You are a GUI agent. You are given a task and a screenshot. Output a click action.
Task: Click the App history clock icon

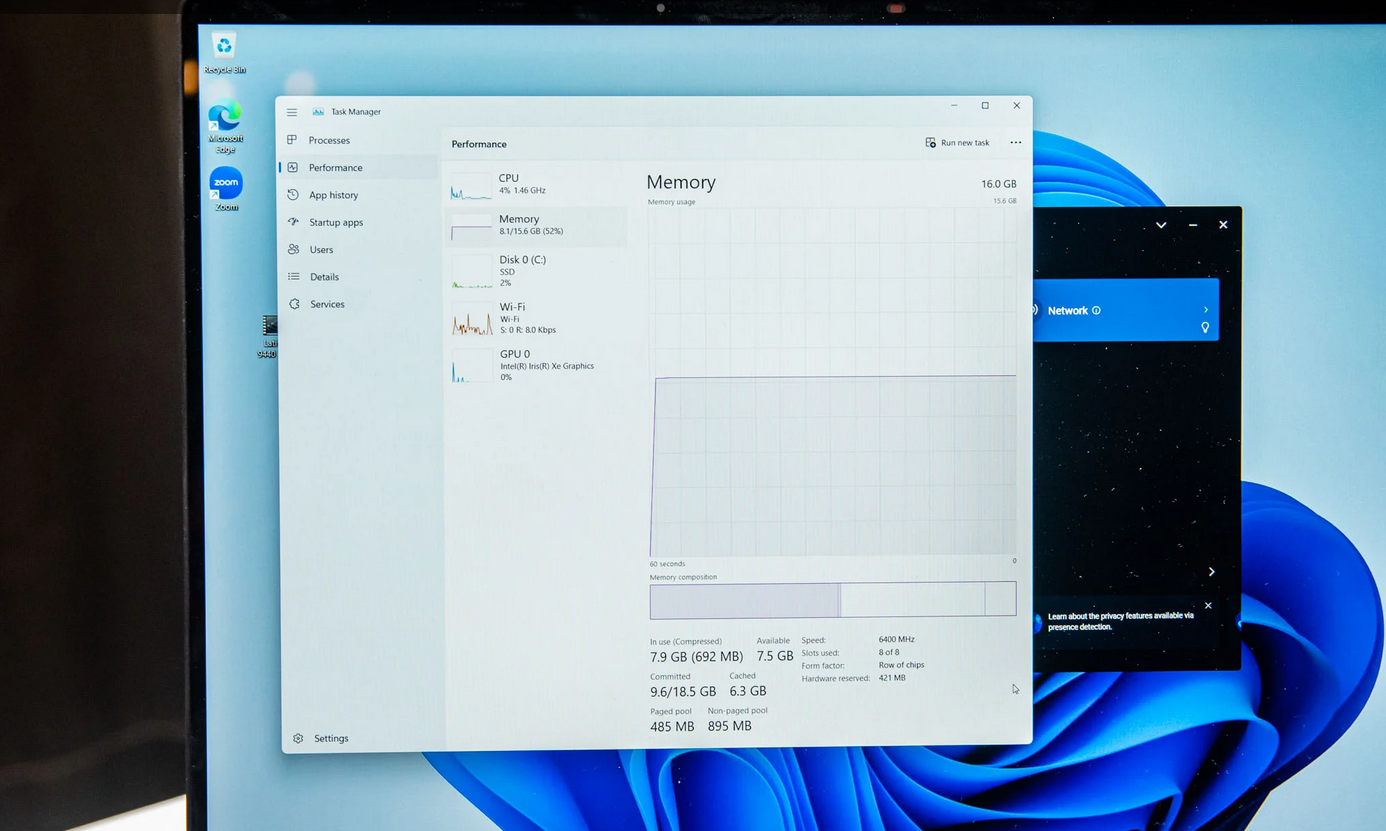tap(293, 195)
